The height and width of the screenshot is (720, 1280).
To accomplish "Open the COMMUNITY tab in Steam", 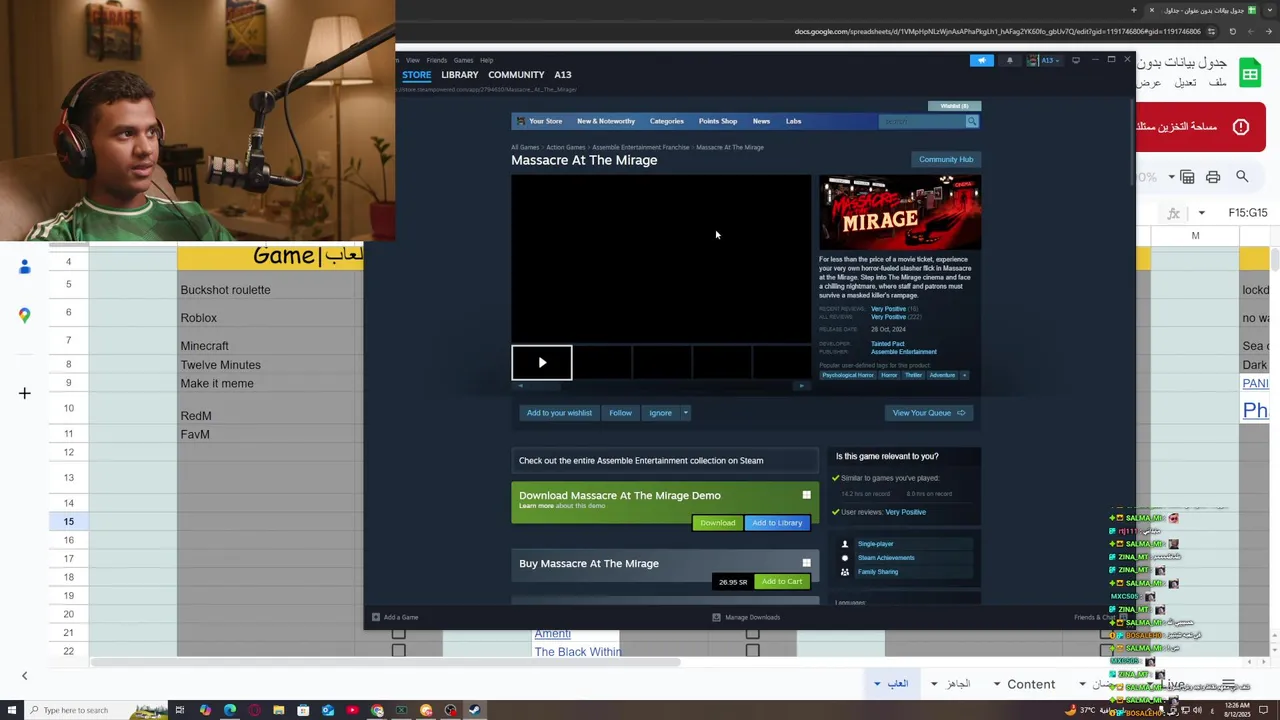I will point(516,75).
